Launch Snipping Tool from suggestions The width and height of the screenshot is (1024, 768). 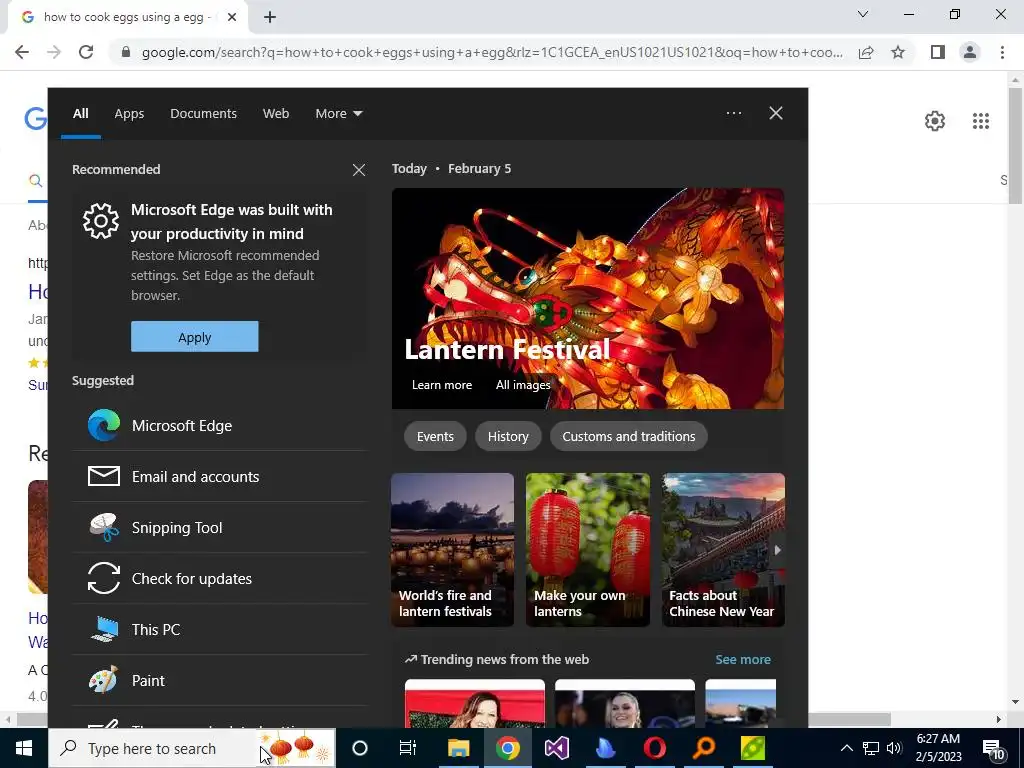click(x=219, y=528)
